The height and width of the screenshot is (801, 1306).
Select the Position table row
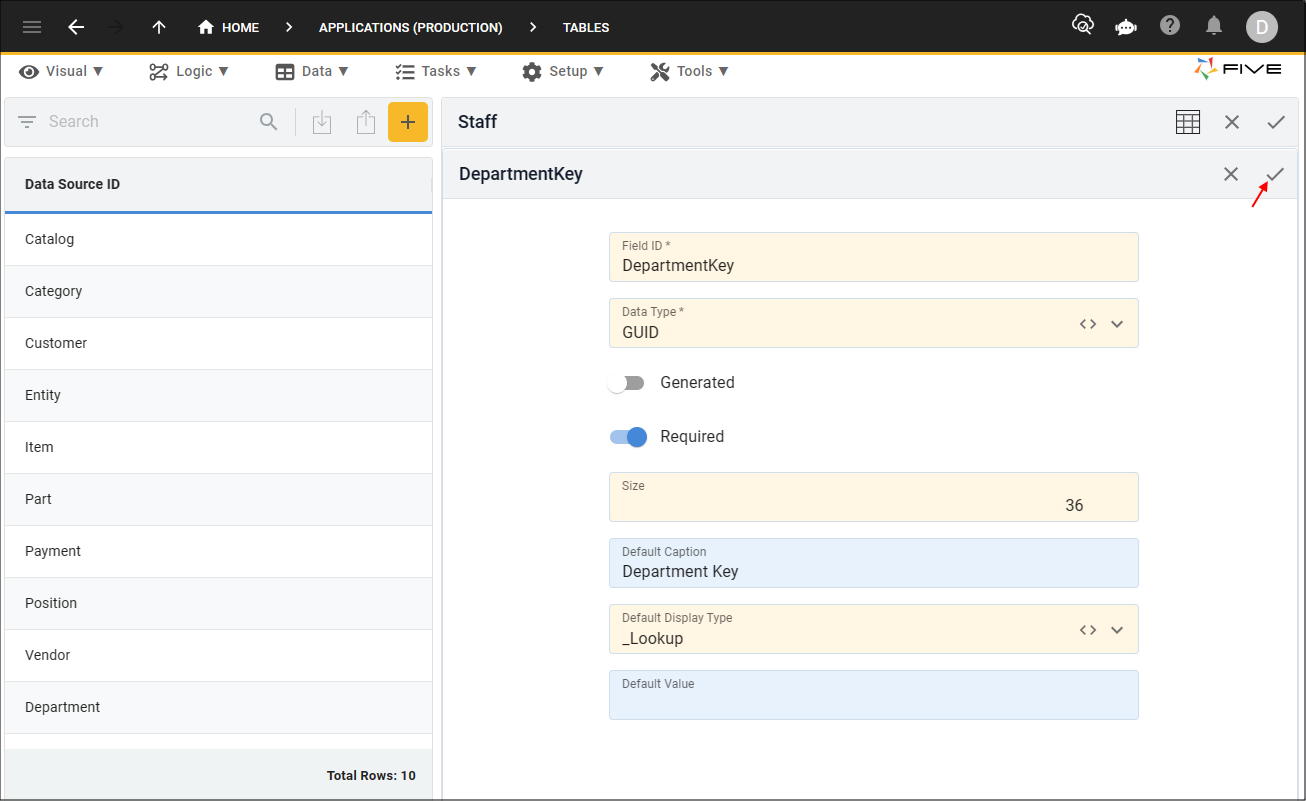(218, 603)
